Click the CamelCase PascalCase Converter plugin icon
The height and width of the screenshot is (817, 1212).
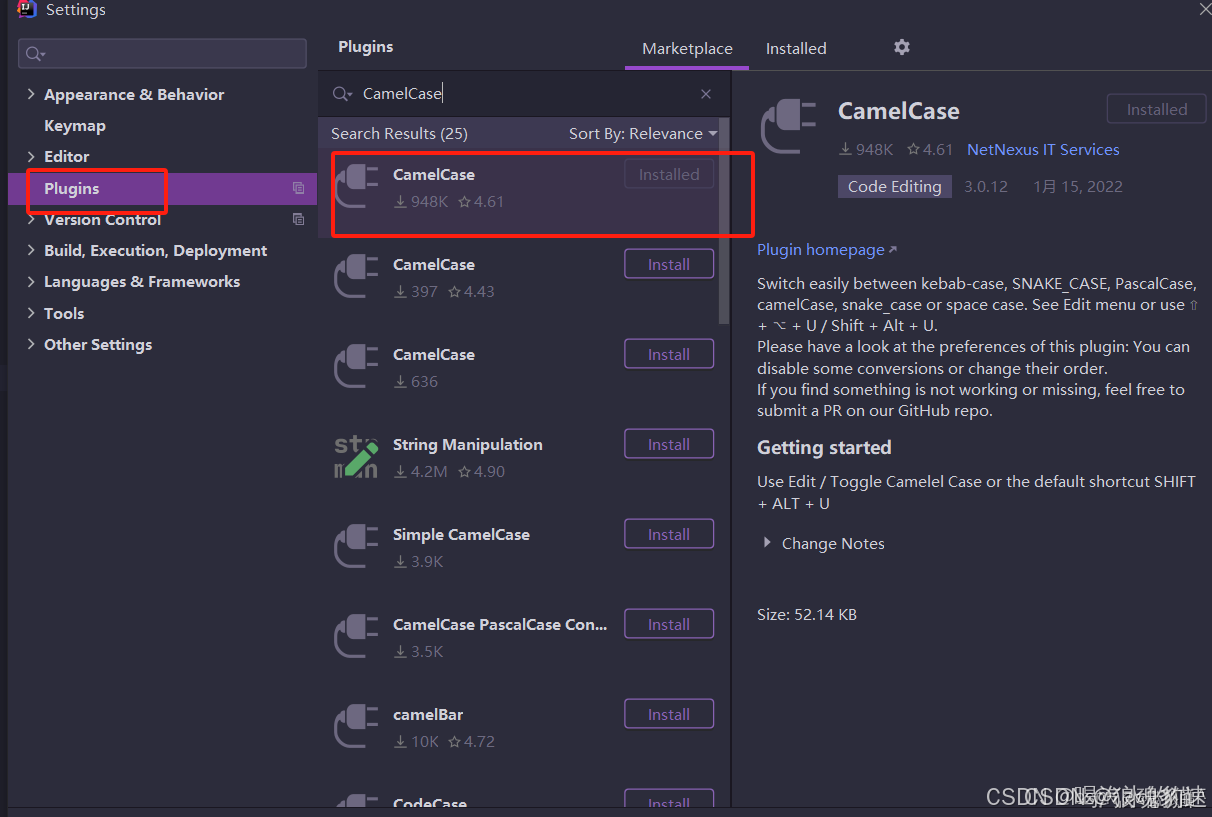point(356,636)
